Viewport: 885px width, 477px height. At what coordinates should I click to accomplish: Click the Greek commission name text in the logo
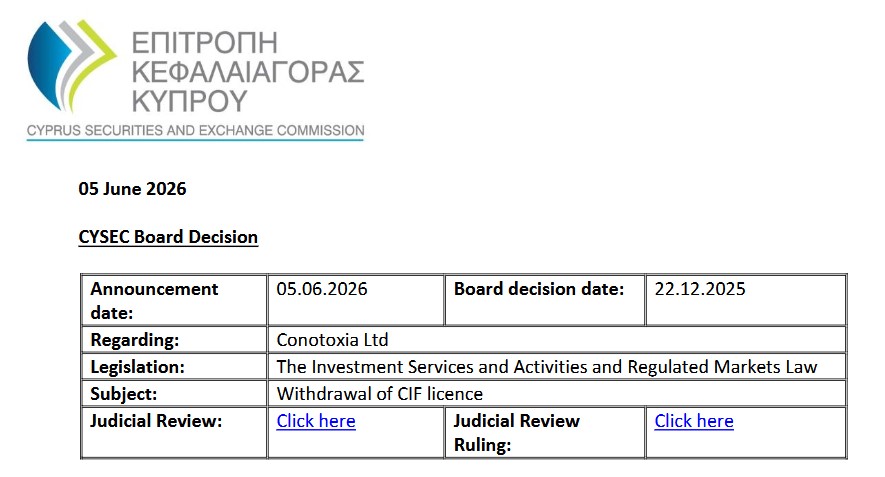[x=247, y=72]
